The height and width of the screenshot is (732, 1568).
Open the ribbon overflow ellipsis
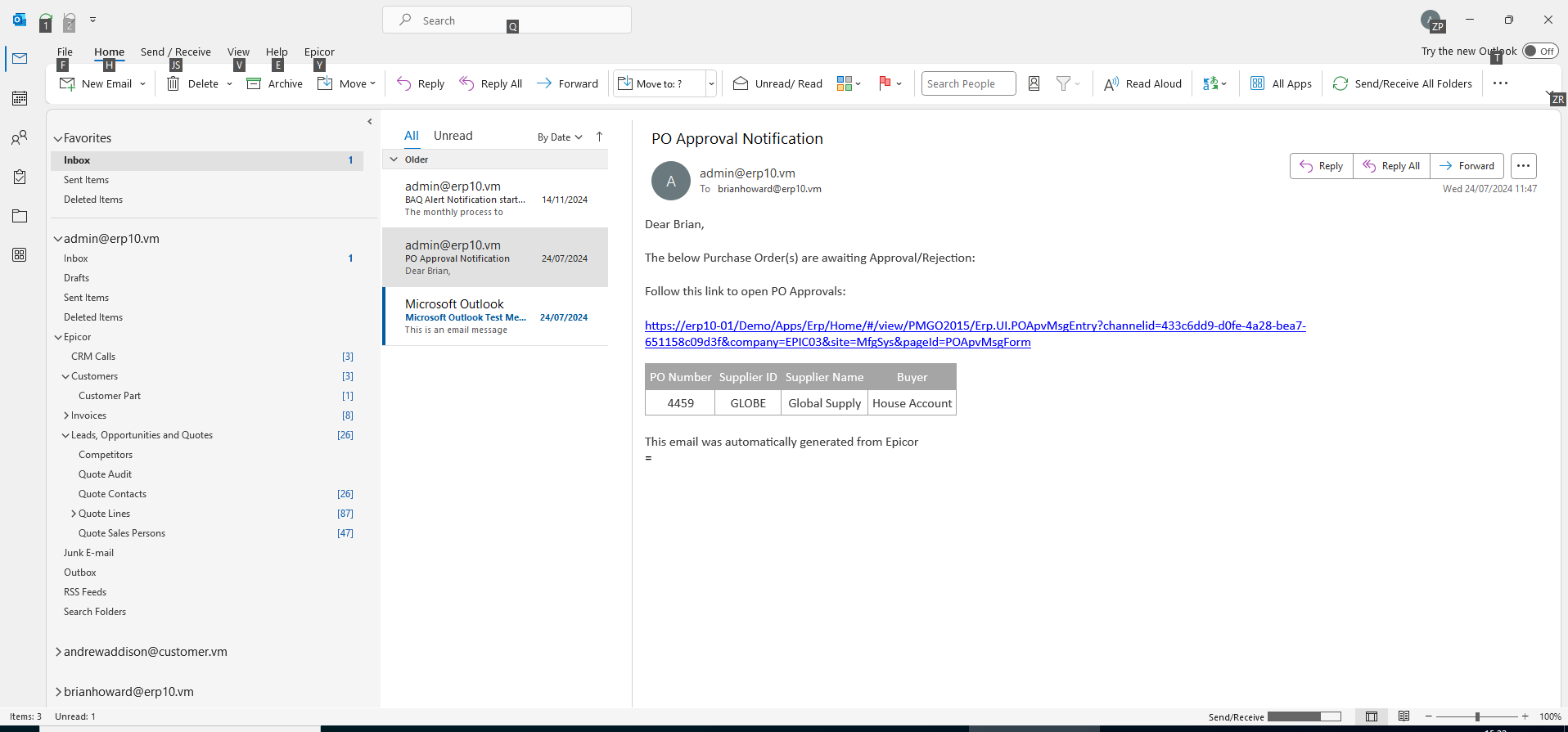(1500, 83)
